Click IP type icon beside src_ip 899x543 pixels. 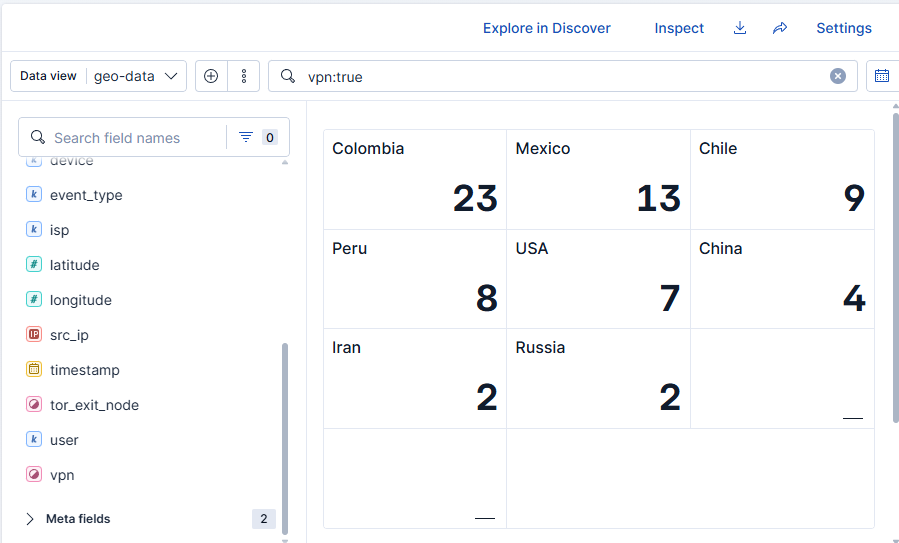click(x=34, y=334)
